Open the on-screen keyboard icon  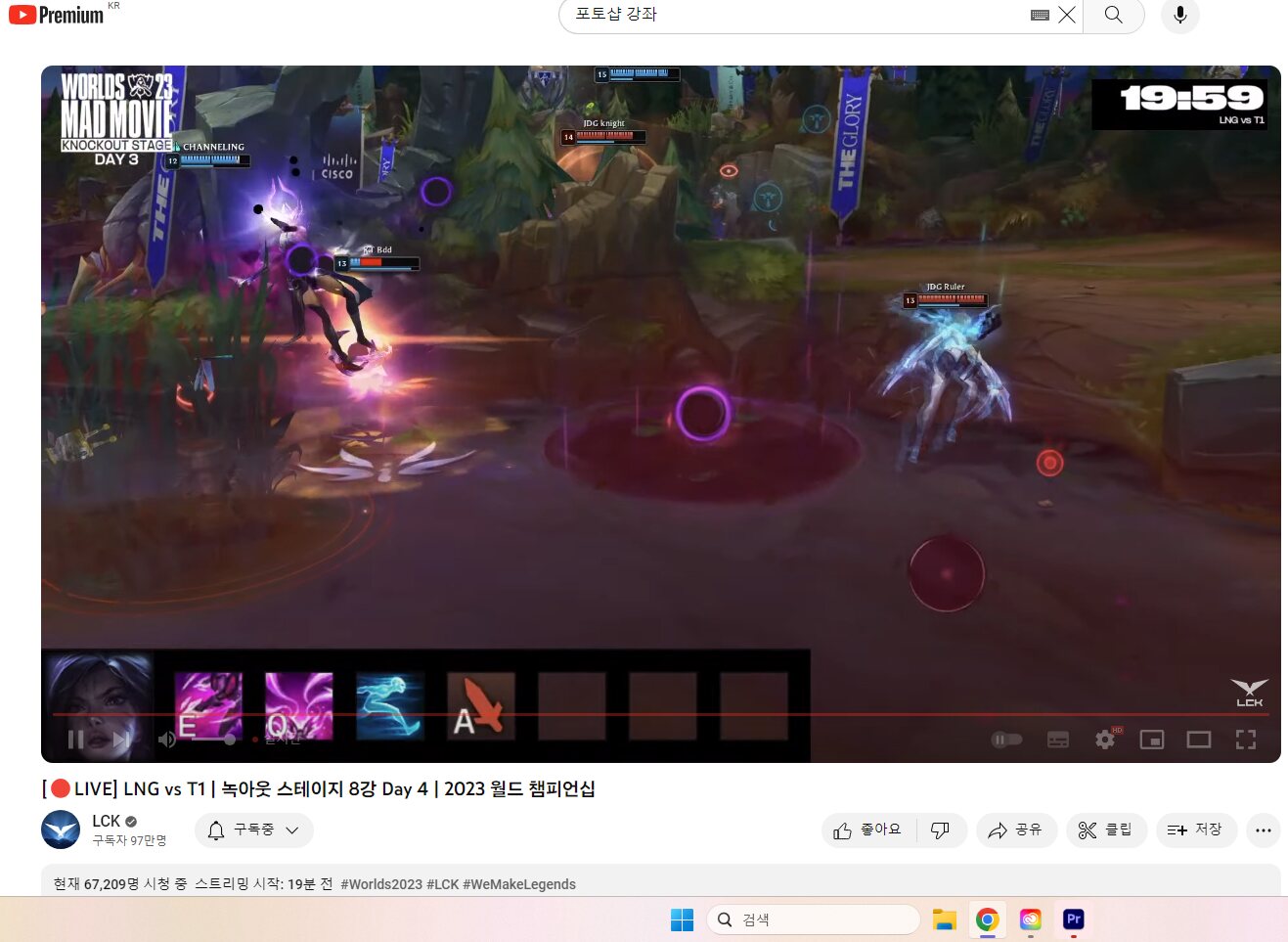(x=1040, y=15)
